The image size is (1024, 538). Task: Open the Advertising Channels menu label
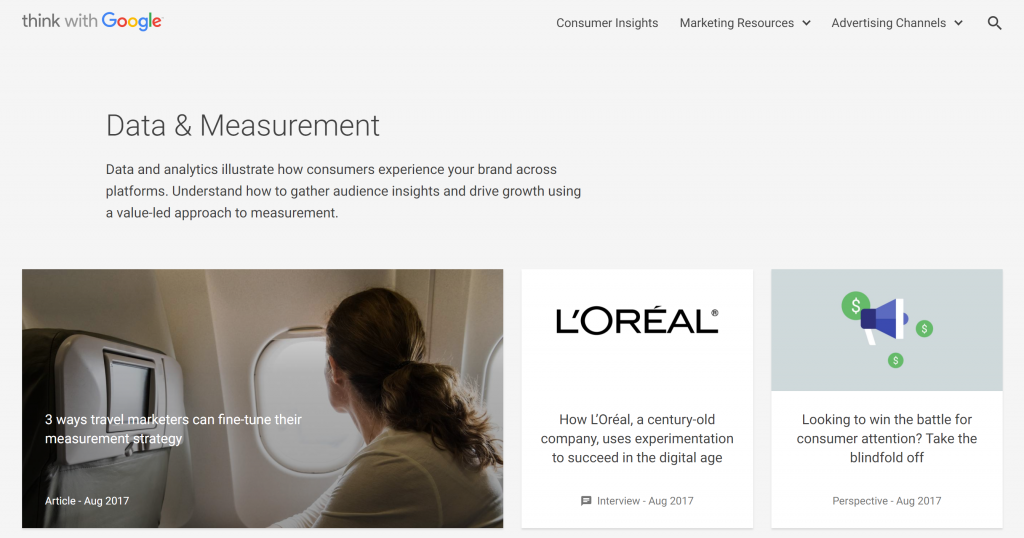point(888,23)
